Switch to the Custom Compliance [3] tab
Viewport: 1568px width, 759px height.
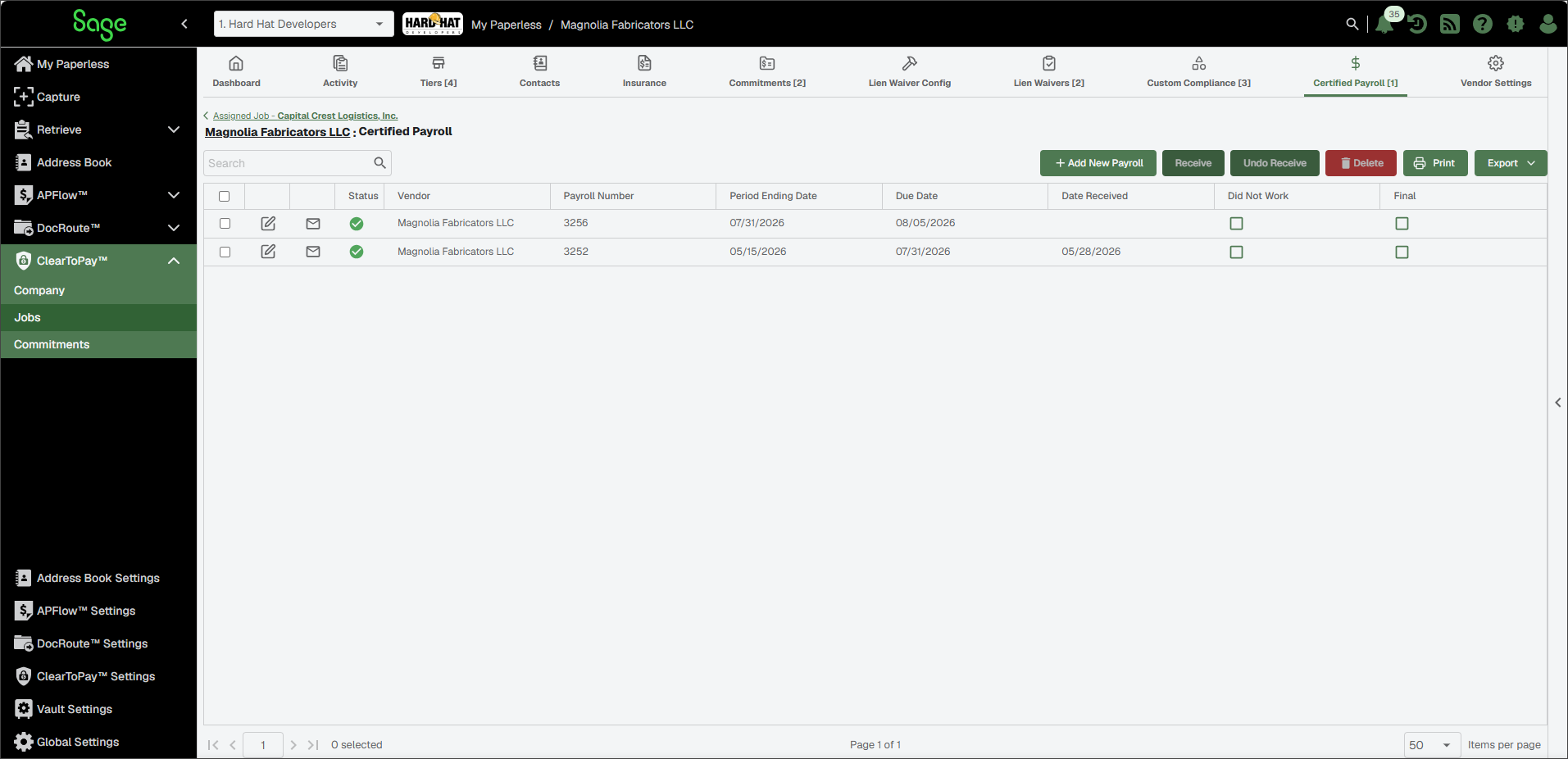pyautogui.click(x=1198, y=72)
